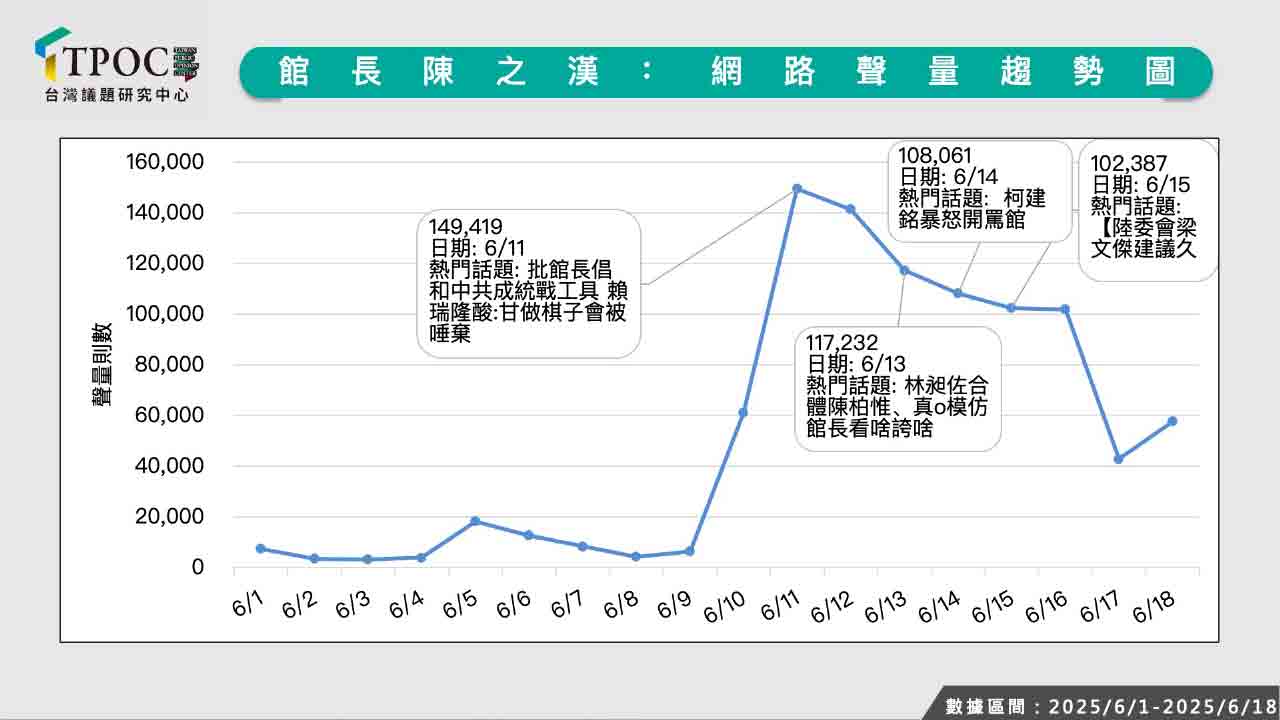Click the 6/17 dip data point

1118,459
